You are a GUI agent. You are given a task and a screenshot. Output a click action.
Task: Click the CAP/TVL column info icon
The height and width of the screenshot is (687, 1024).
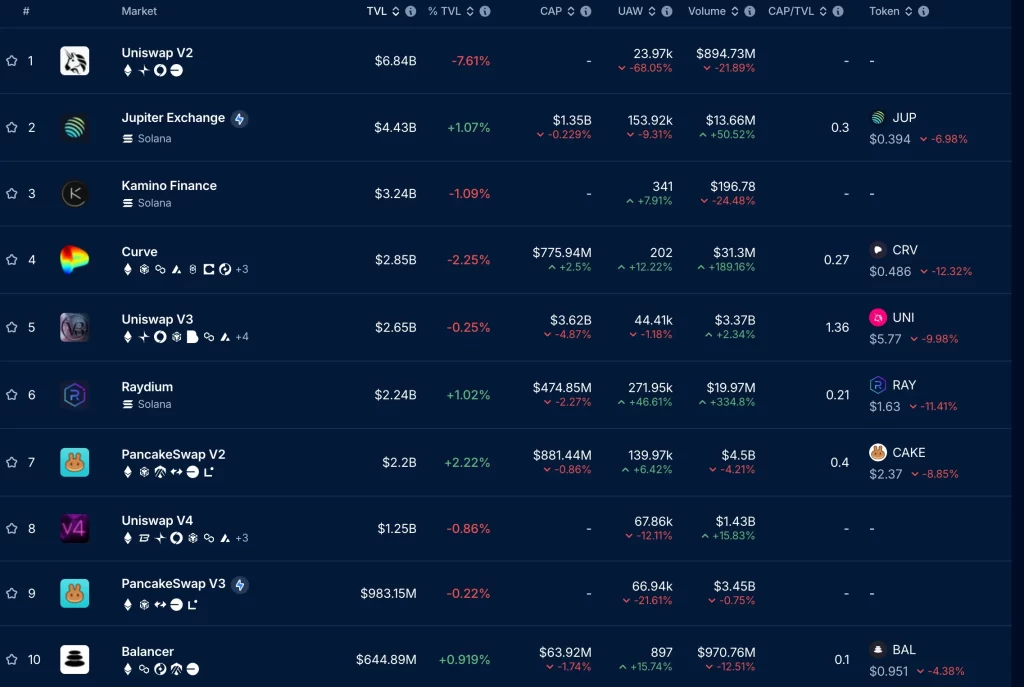coord(838,11)
